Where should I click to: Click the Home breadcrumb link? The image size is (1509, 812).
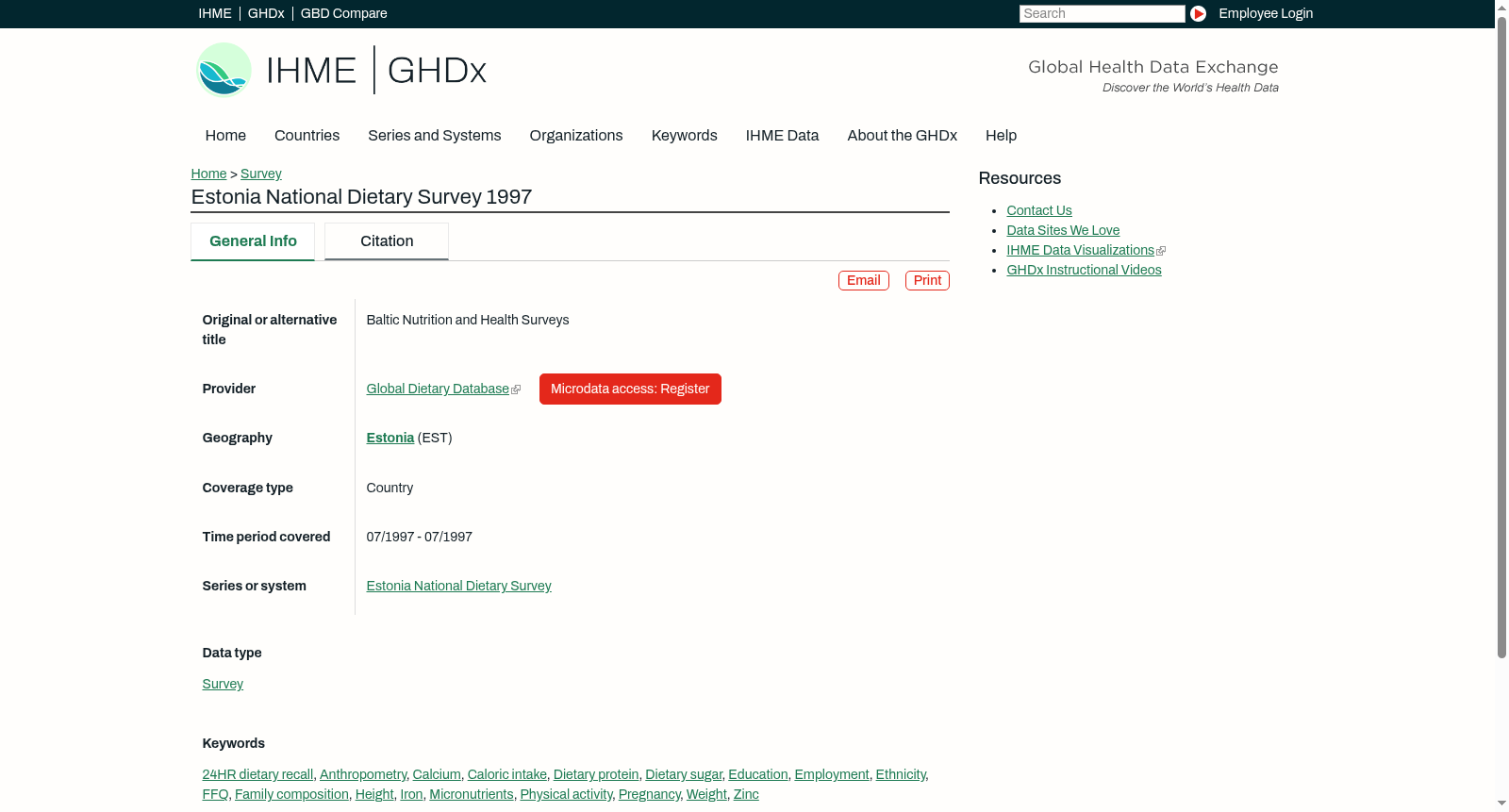[x=208, y=174]
